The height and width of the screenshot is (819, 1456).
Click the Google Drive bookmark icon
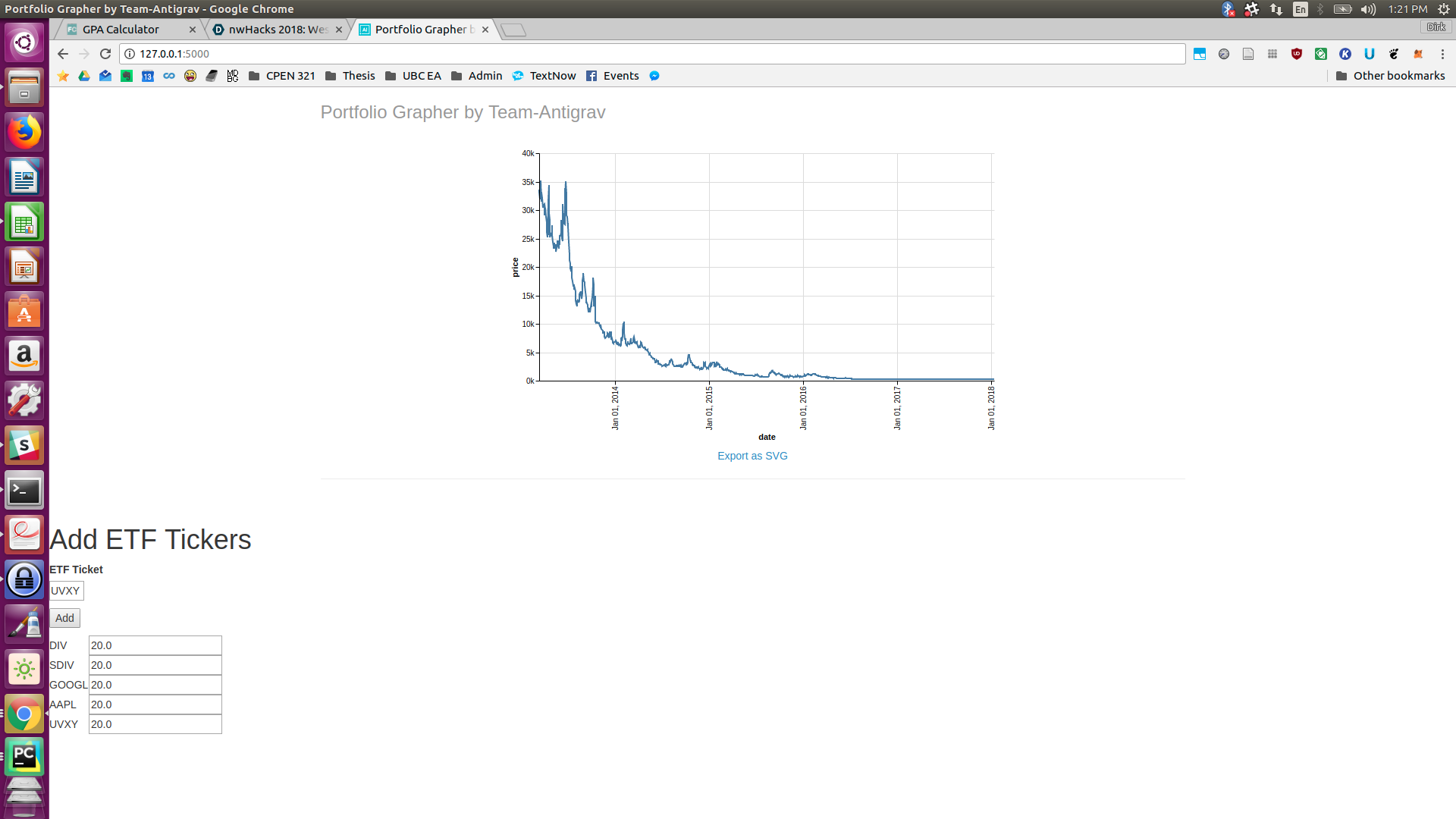click(x=84, y=76)
